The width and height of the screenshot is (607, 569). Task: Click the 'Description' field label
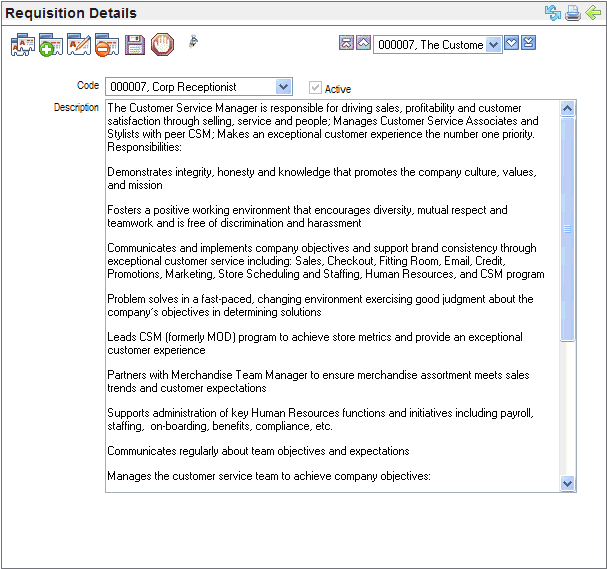tap(76, 107)
